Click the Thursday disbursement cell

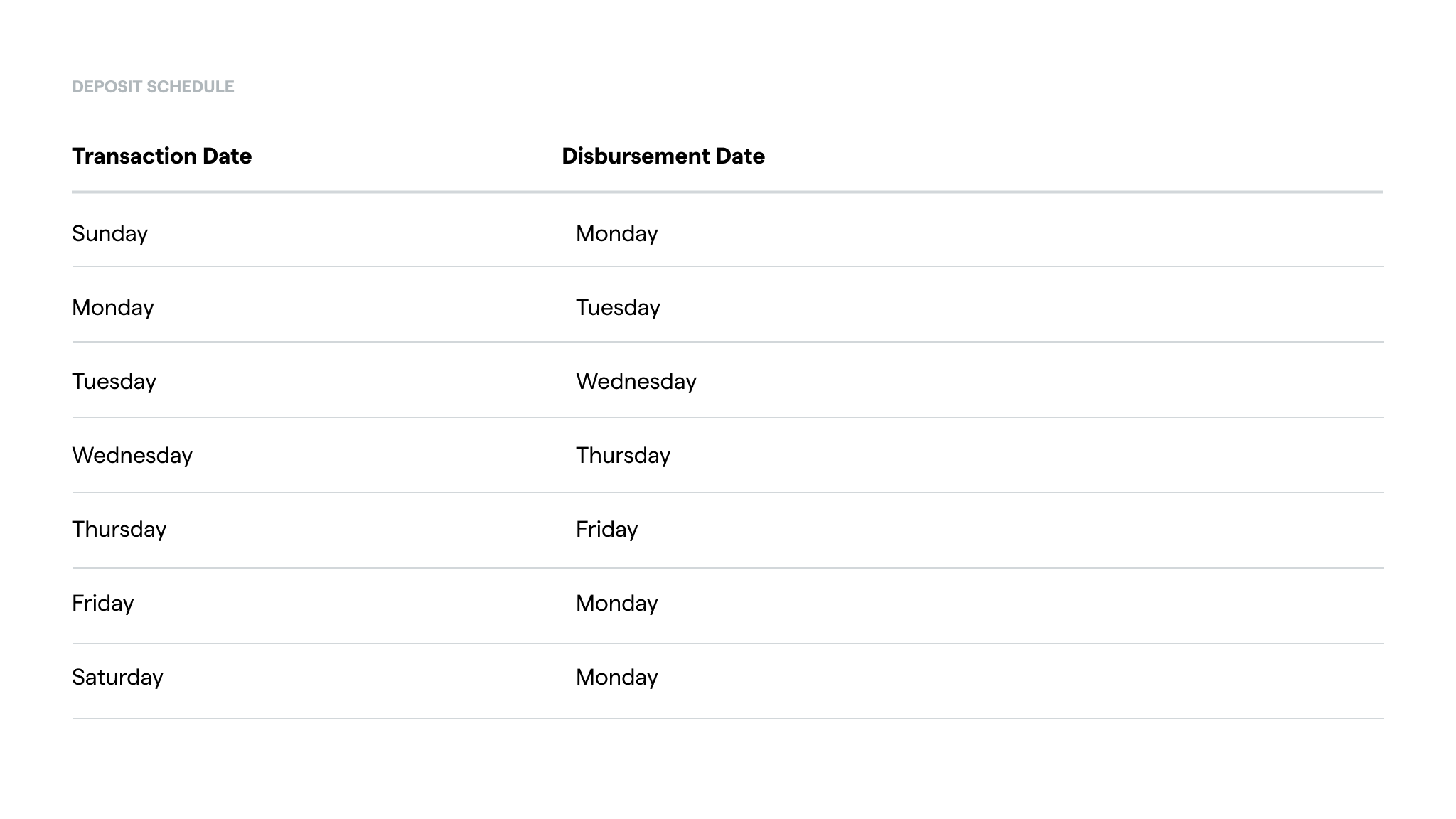pos(623,456)
